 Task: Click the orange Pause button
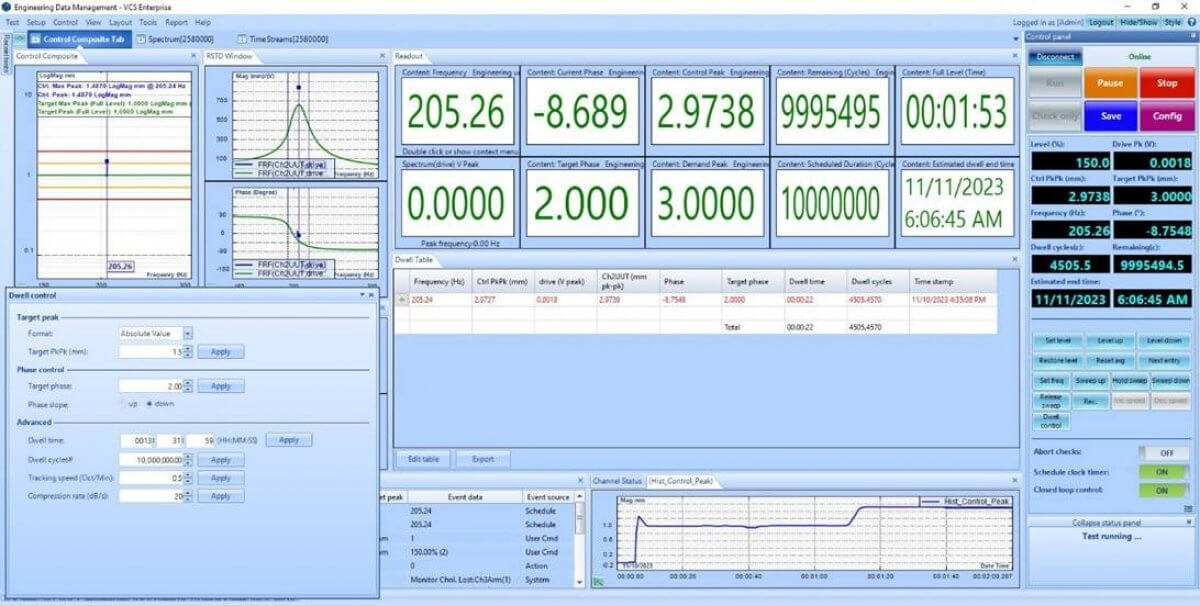click(x=1110, y=83)
